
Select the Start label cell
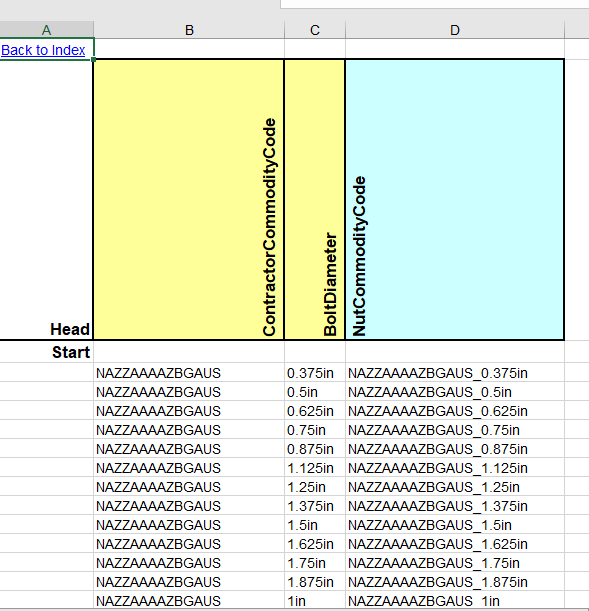(46, 352)
